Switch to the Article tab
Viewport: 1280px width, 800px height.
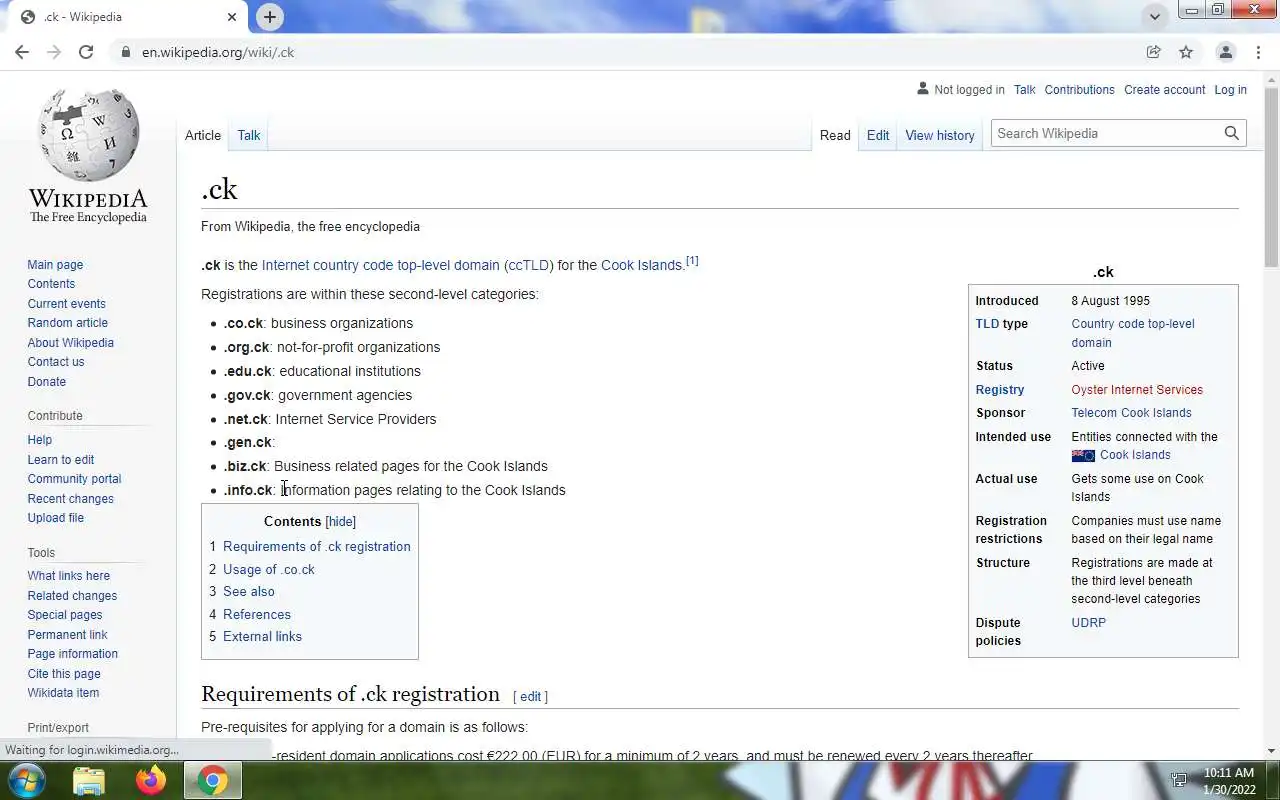pos(203,135)
